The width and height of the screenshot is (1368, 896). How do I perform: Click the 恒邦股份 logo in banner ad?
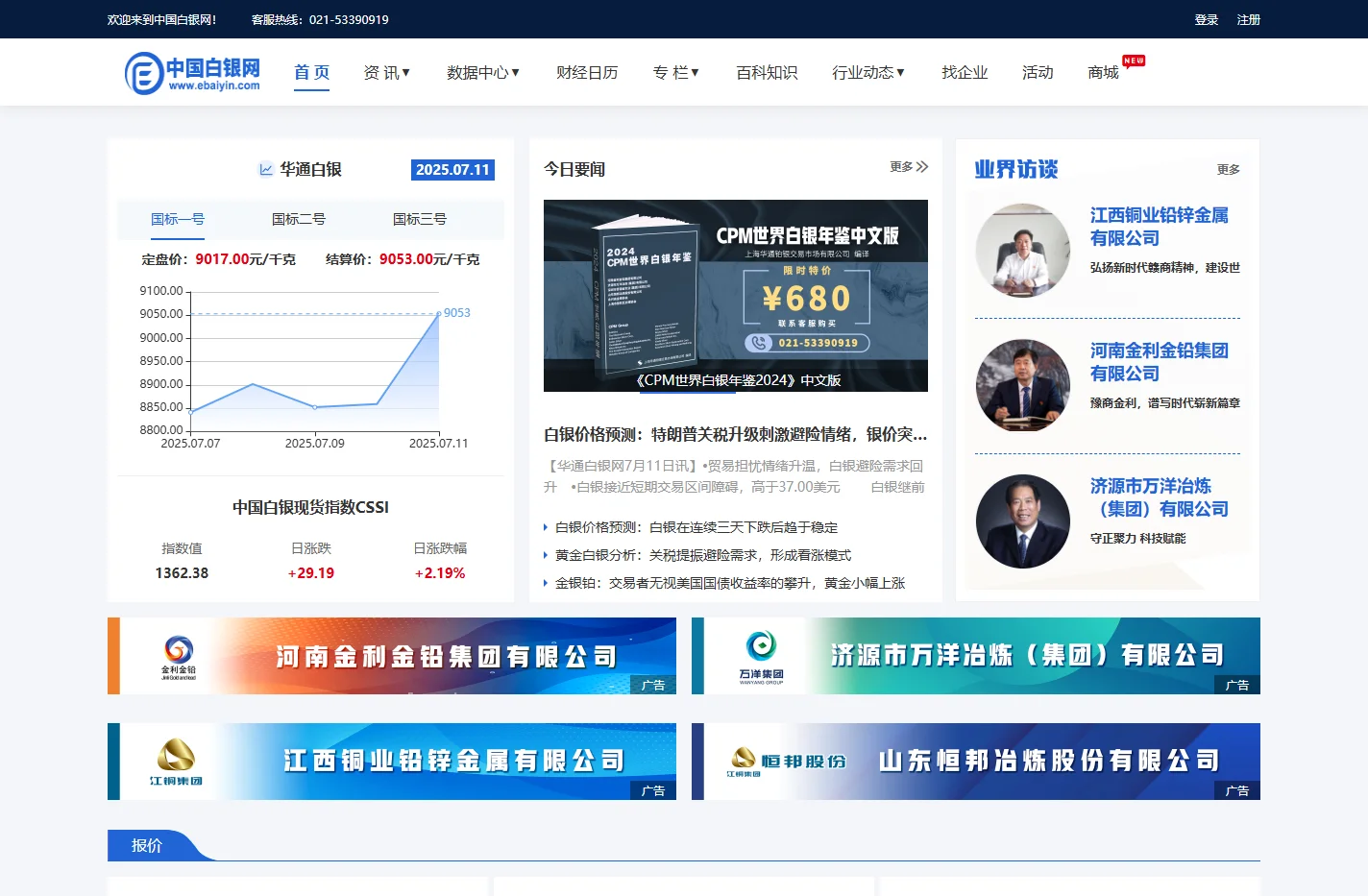(x=788, y=762)
